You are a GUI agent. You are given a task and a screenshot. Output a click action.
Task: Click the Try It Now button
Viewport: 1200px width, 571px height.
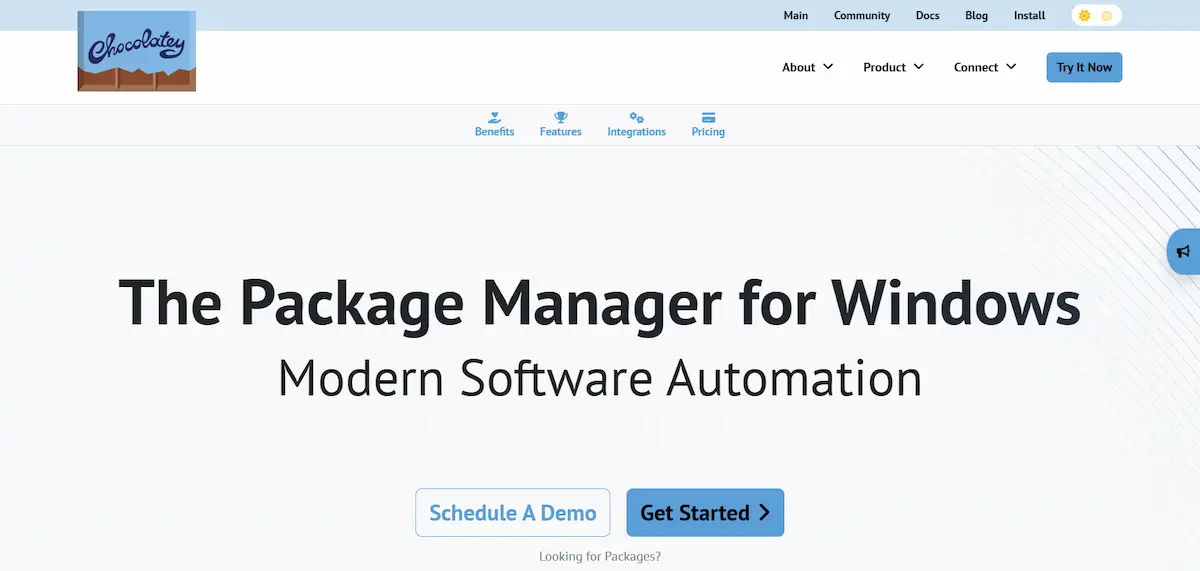1084,67
